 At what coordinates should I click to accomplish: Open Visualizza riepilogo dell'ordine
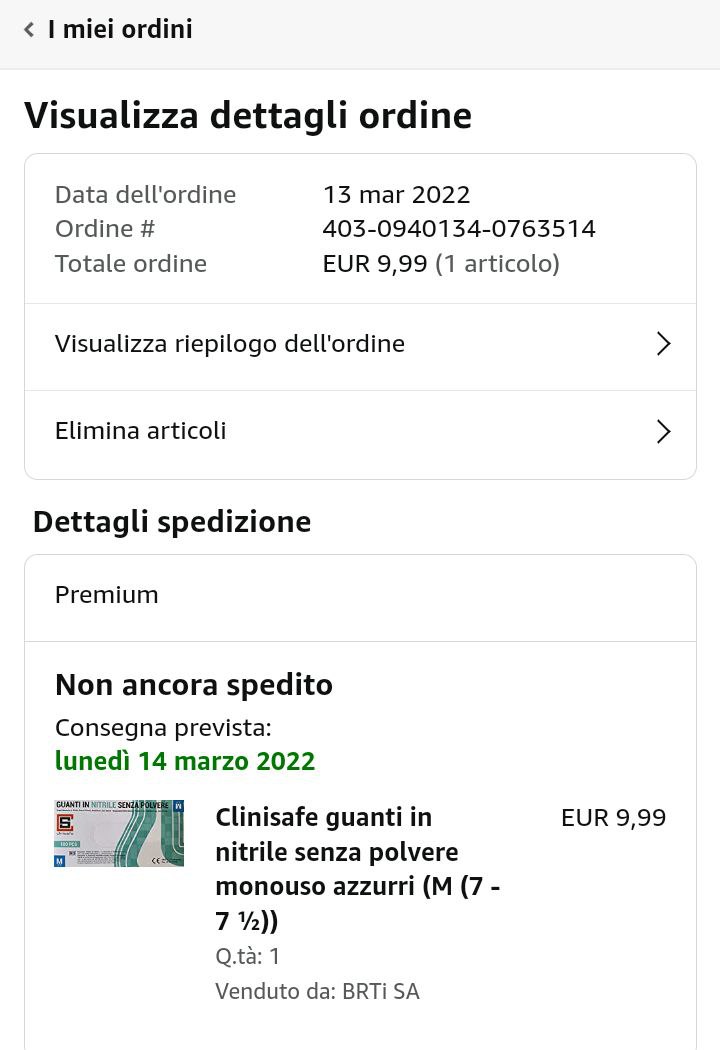(230, 344)
